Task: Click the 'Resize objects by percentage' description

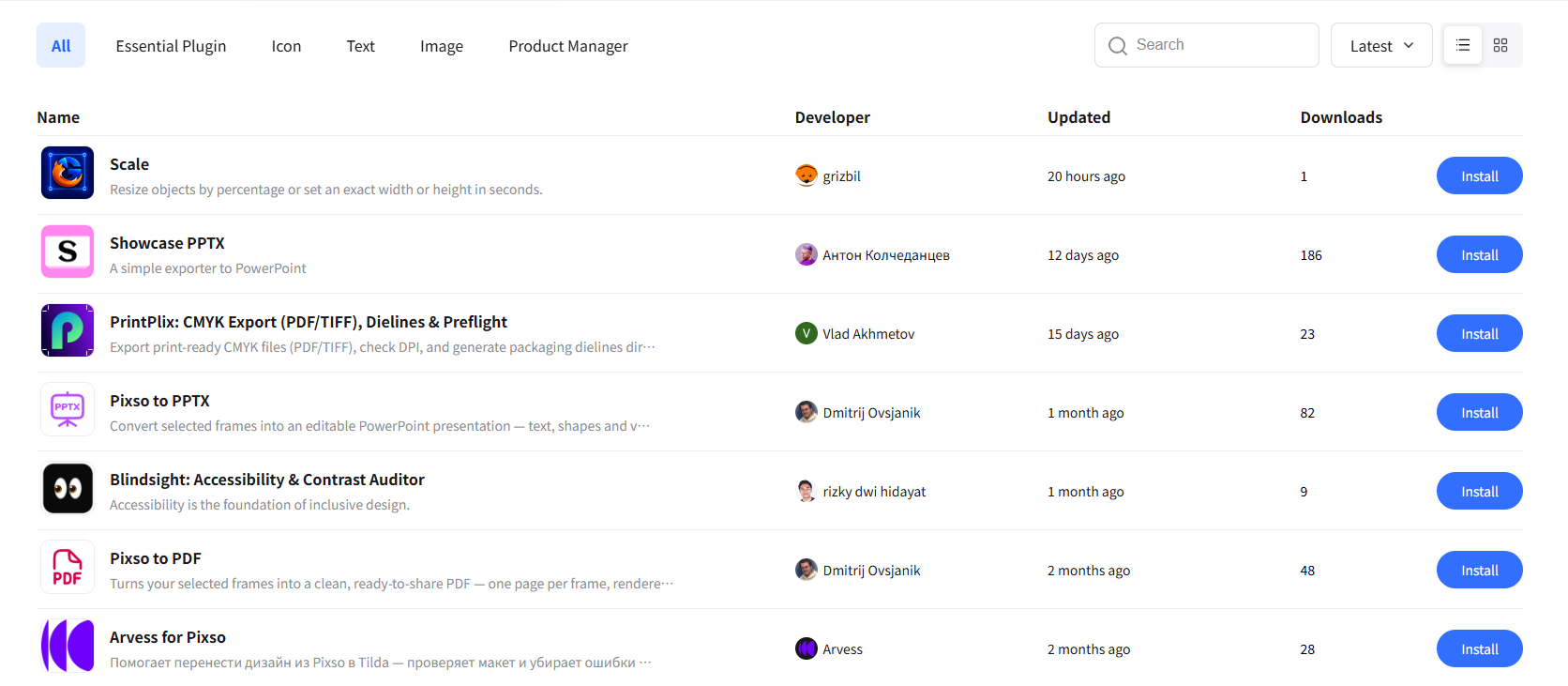Action: [x=326, y=190]
